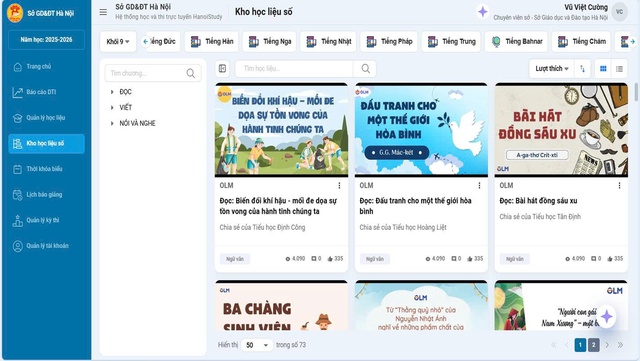Open Thời khóa biểu in sidebar
Viewport: 640px width, 361px height.
tap(47, 169)
